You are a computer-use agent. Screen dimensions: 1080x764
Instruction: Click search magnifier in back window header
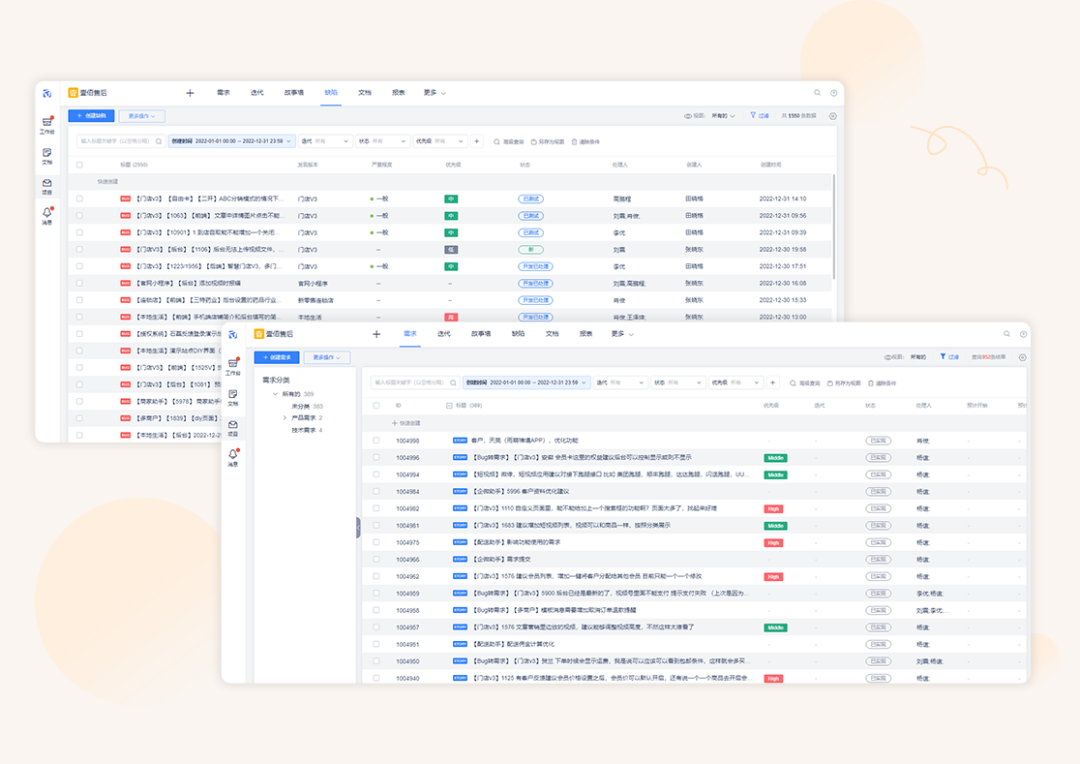pyautogui.click(x=818, y=93)
